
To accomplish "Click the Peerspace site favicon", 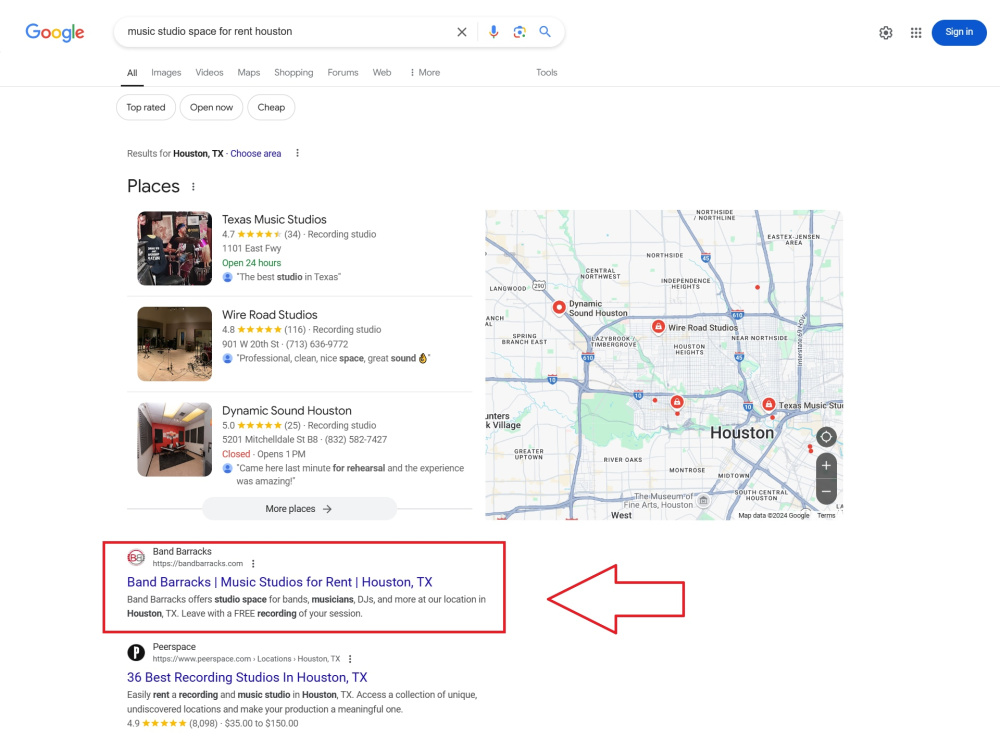I will [136, 652].
